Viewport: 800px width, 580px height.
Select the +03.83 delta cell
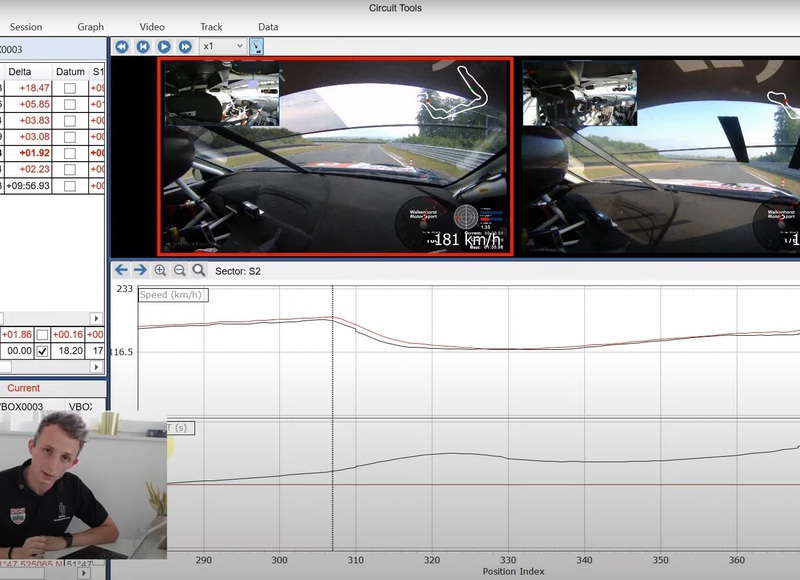click(x=28, y=121)
